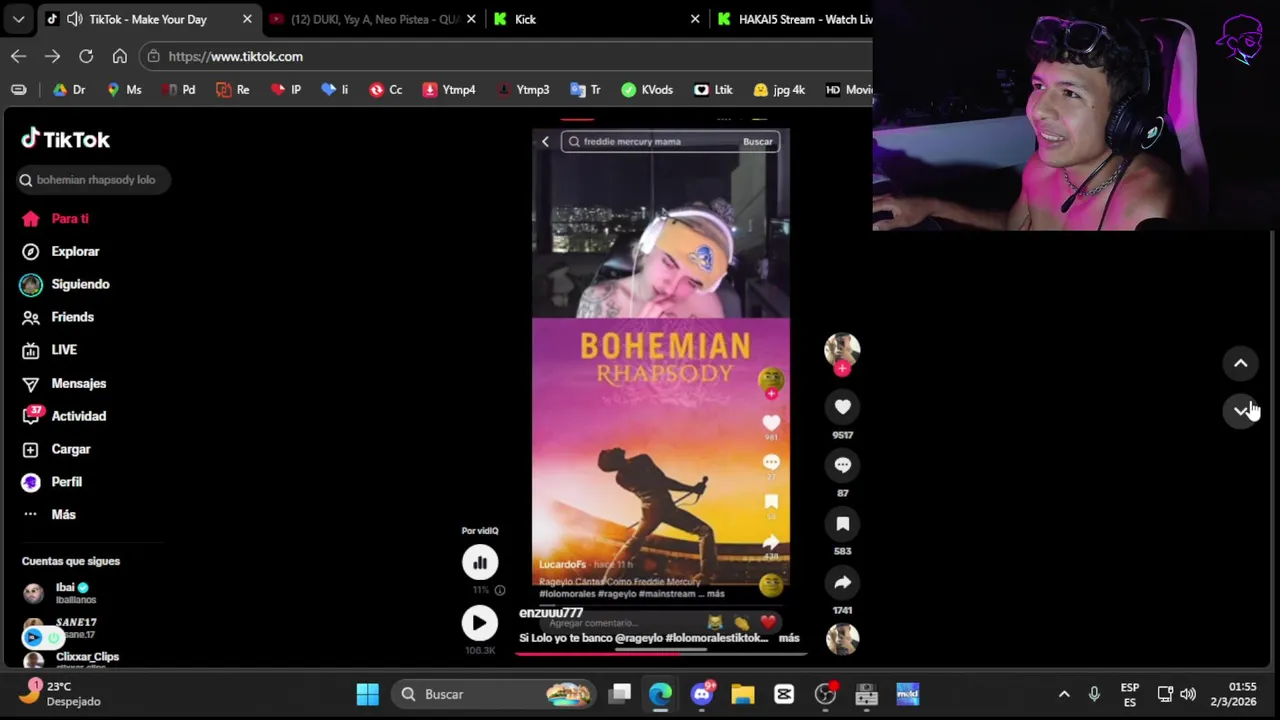Click the tray microphone icon
Screen dimensions: 1280x720
point(1094,694)
